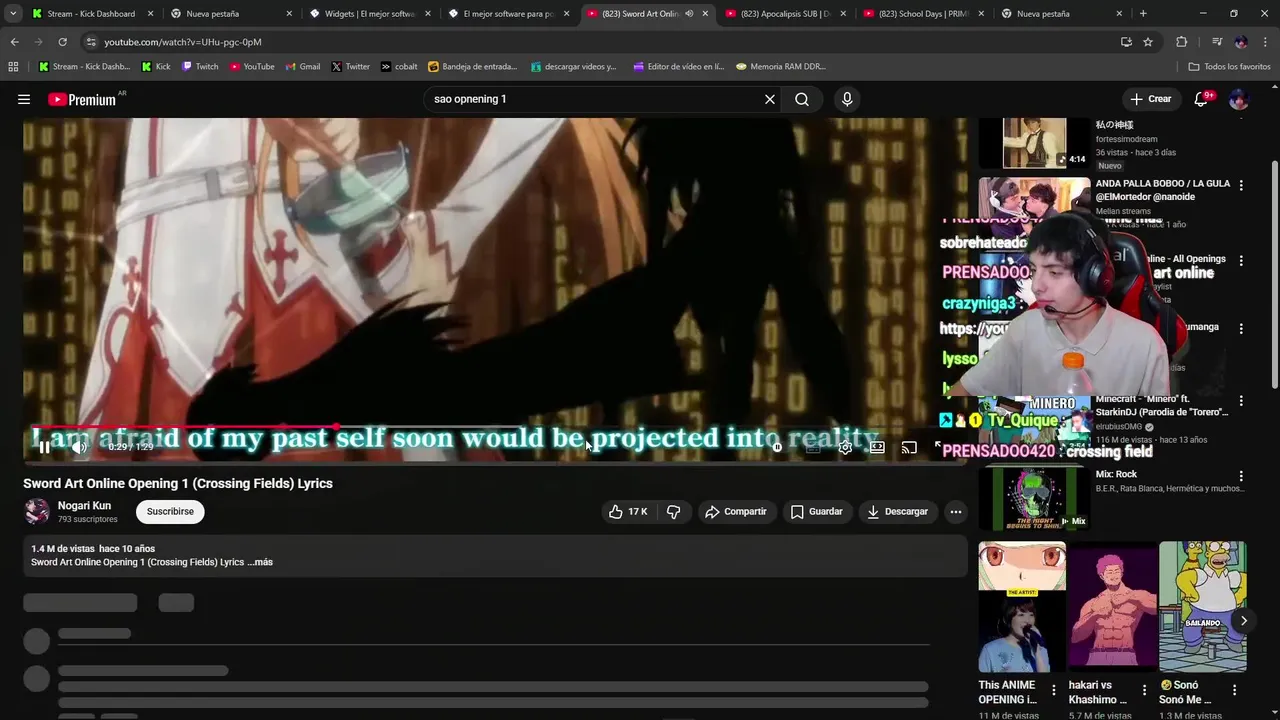Reload the page in the browser toolbar

(x=62, y=42)
